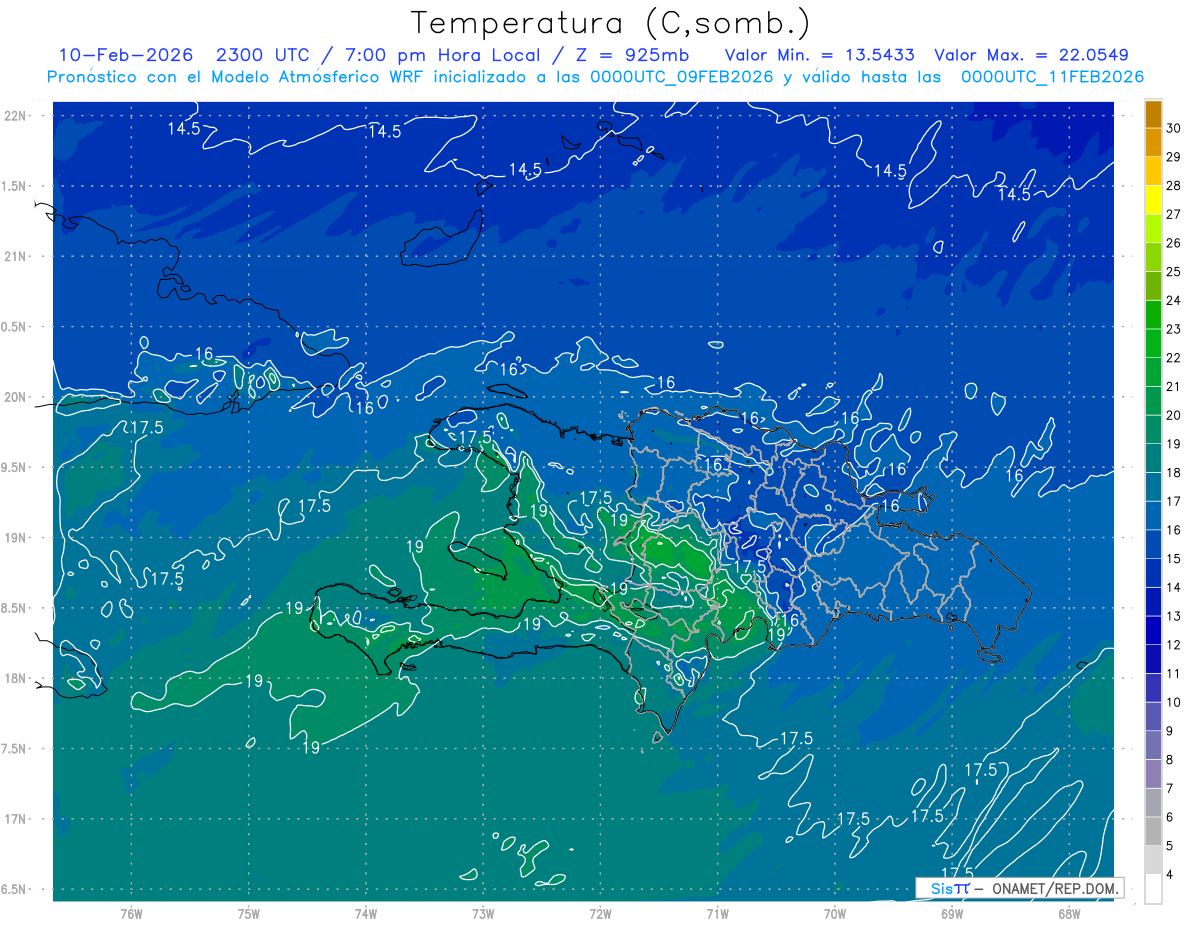Click the "8.5N" latitude axis label
The image size is (1200, 927).
(x=15, y=608)
